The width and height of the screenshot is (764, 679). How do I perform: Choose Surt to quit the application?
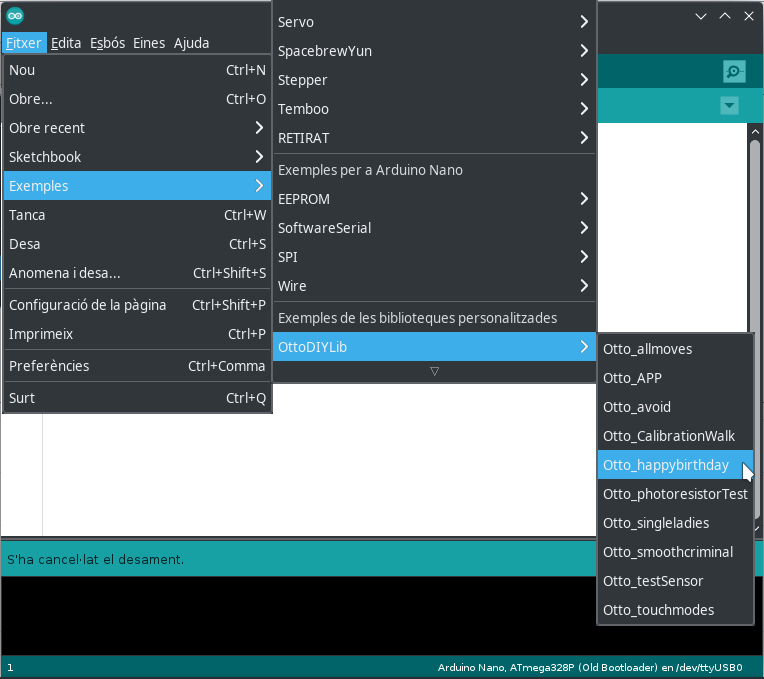(137, 398)
